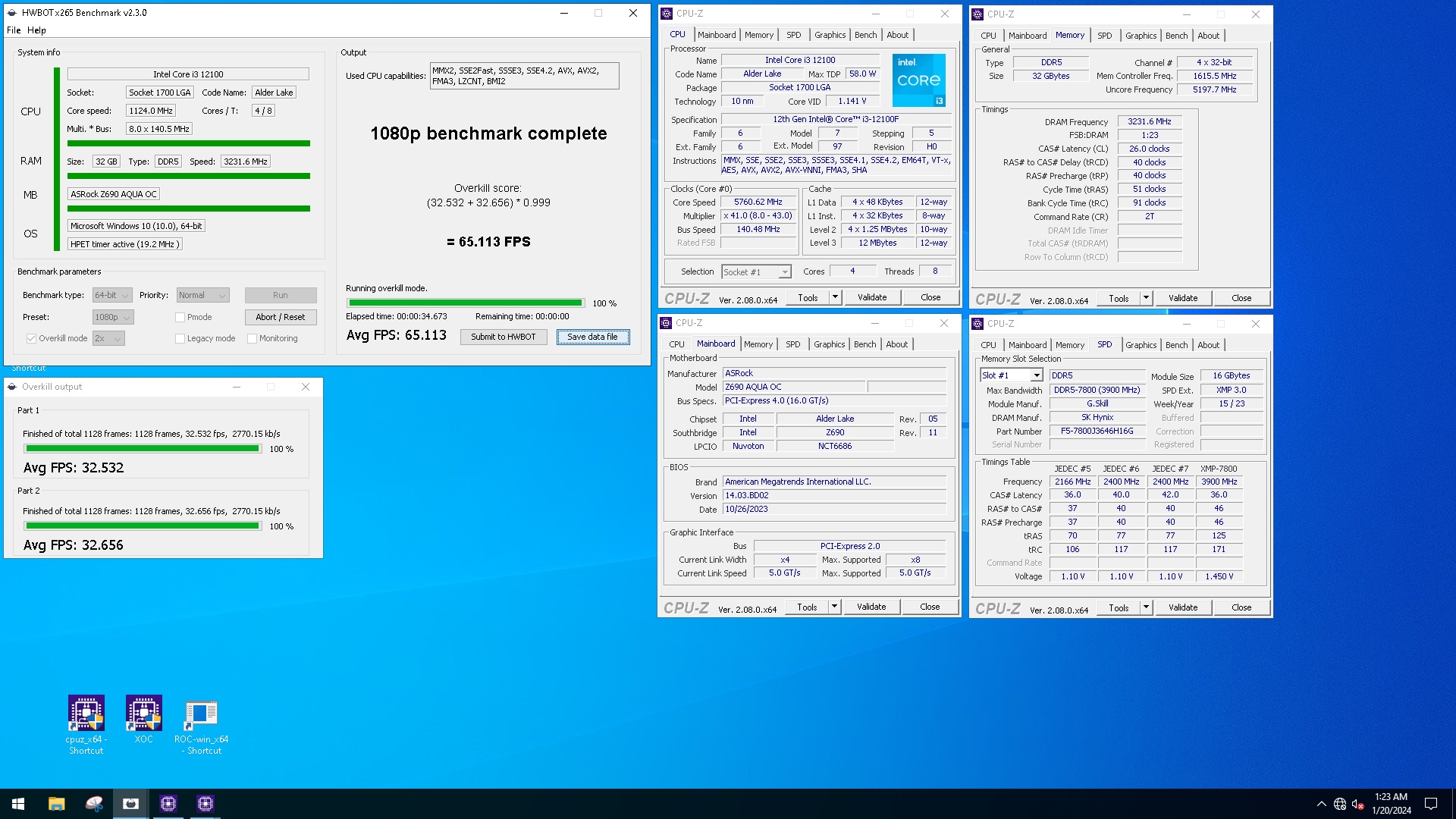Click the Abort / Reset button
Screen dimensions: 1456x819
pyautogui.click(x=281, y=317)
